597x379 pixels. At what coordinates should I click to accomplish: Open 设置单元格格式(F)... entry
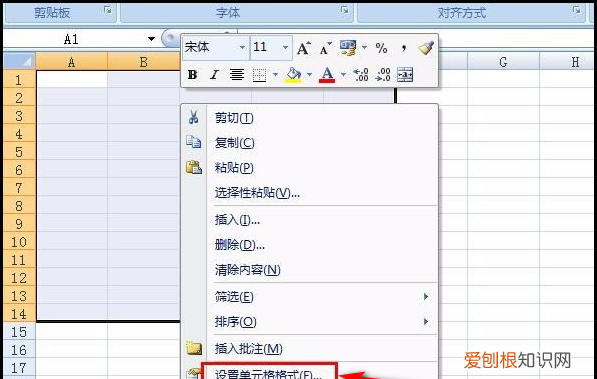[268, 374]
